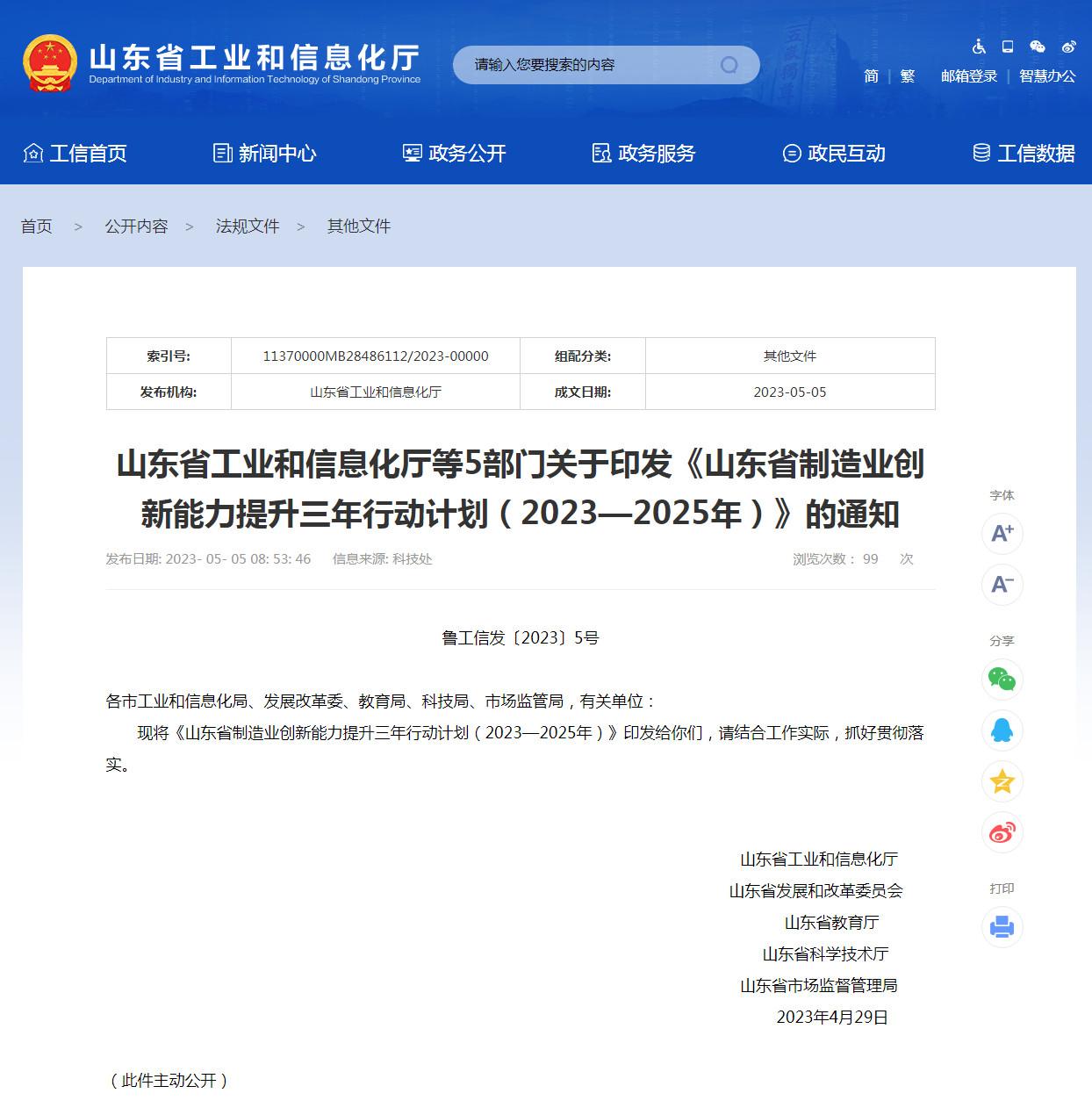Share article to Weibo in sidebar
The image size is (1092, 1115).
click(1002, 832)
